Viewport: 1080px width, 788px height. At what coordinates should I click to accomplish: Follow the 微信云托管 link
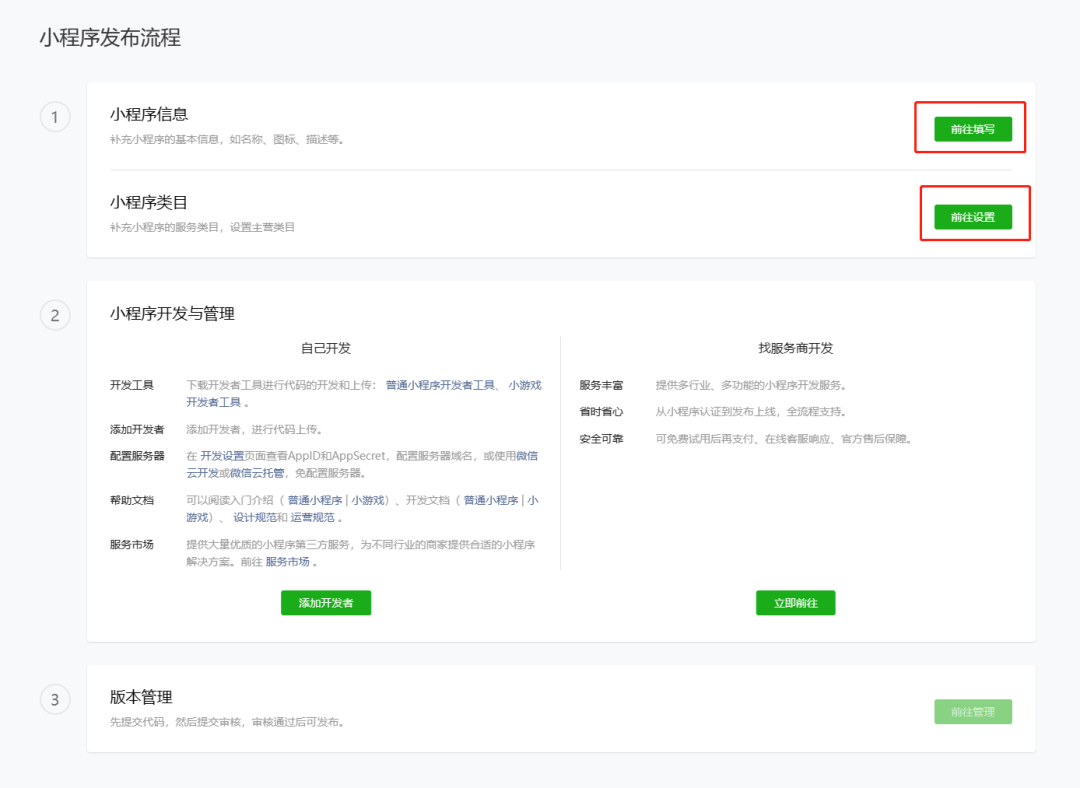[x=255, y=473]
